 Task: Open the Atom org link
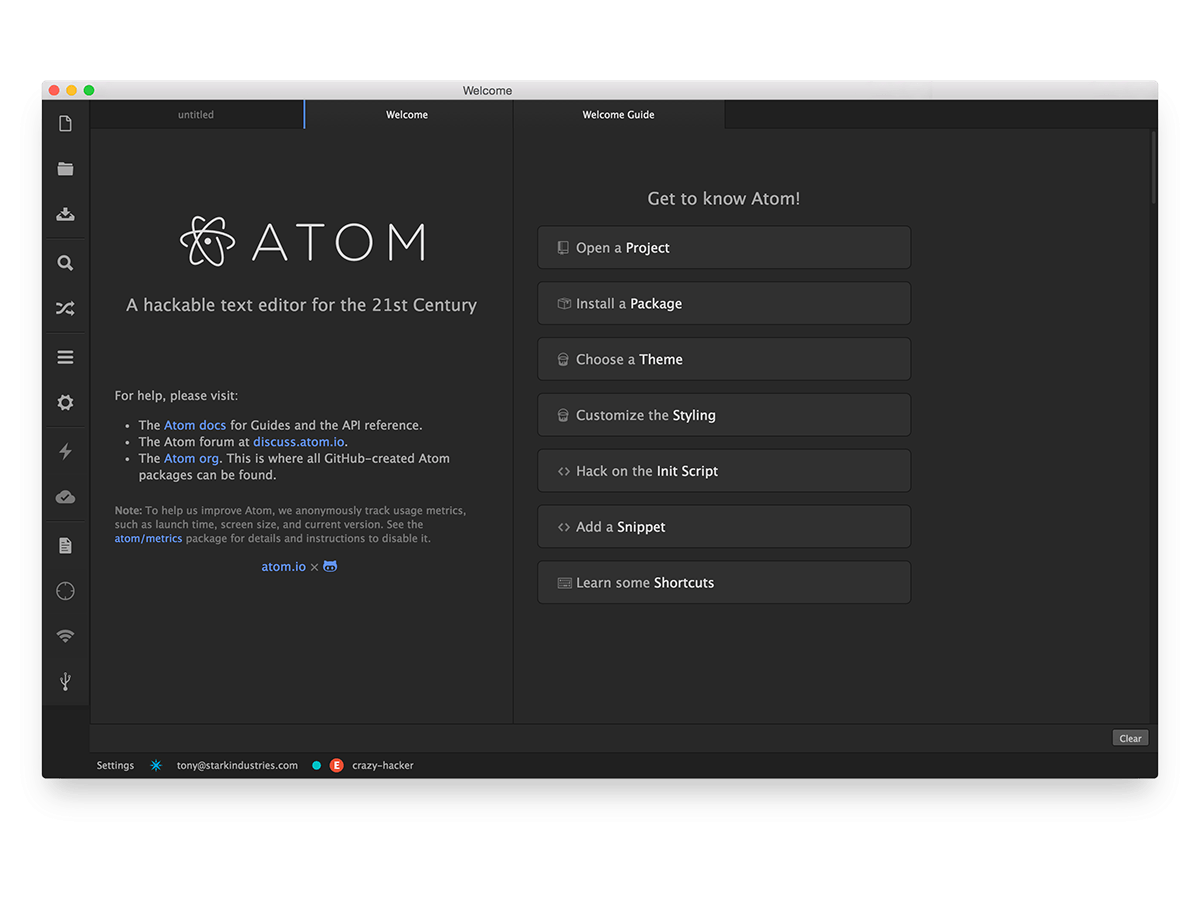(x=191, y=458)
